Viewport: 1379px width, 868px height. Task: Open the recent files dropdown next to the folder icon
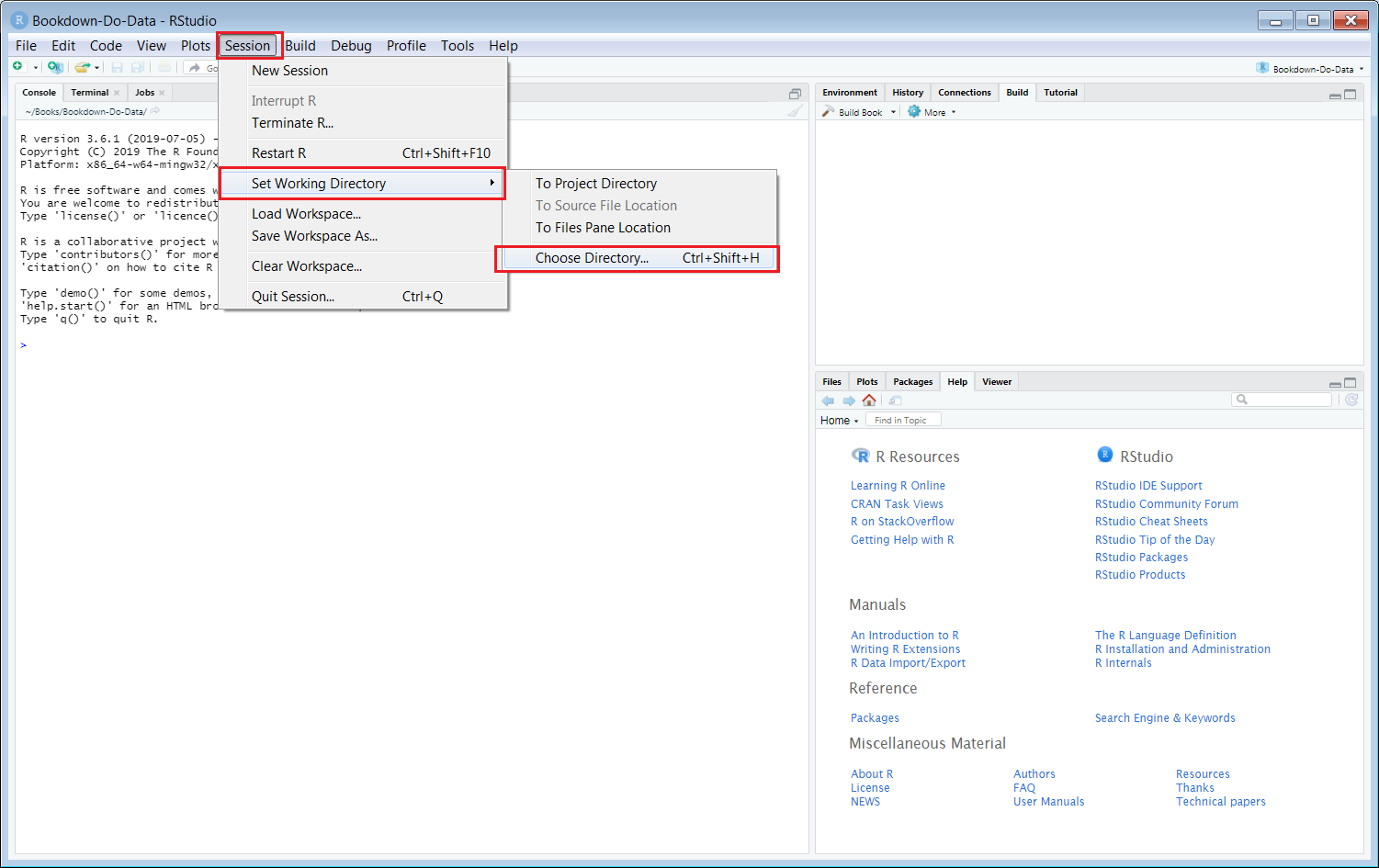pyautogui.click(x=96, y=67)
